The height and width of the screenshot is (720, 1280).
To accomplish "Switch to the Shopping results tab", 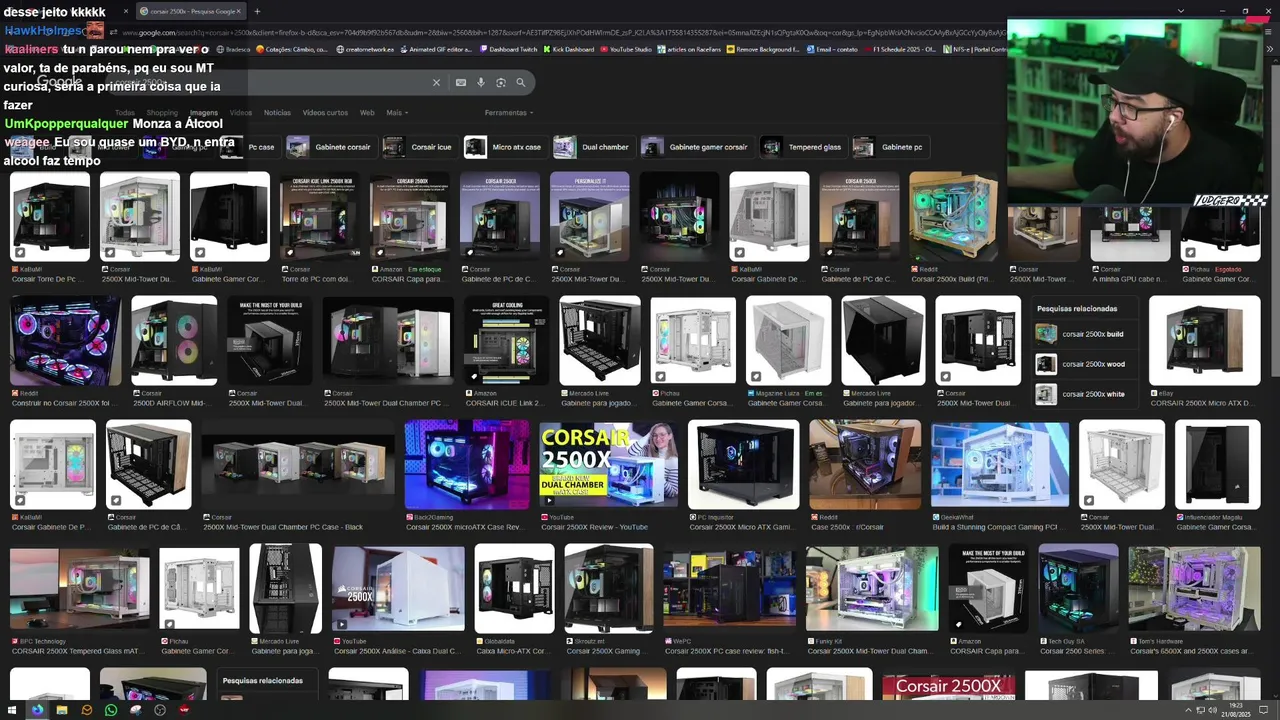I will tap(162, 113).
